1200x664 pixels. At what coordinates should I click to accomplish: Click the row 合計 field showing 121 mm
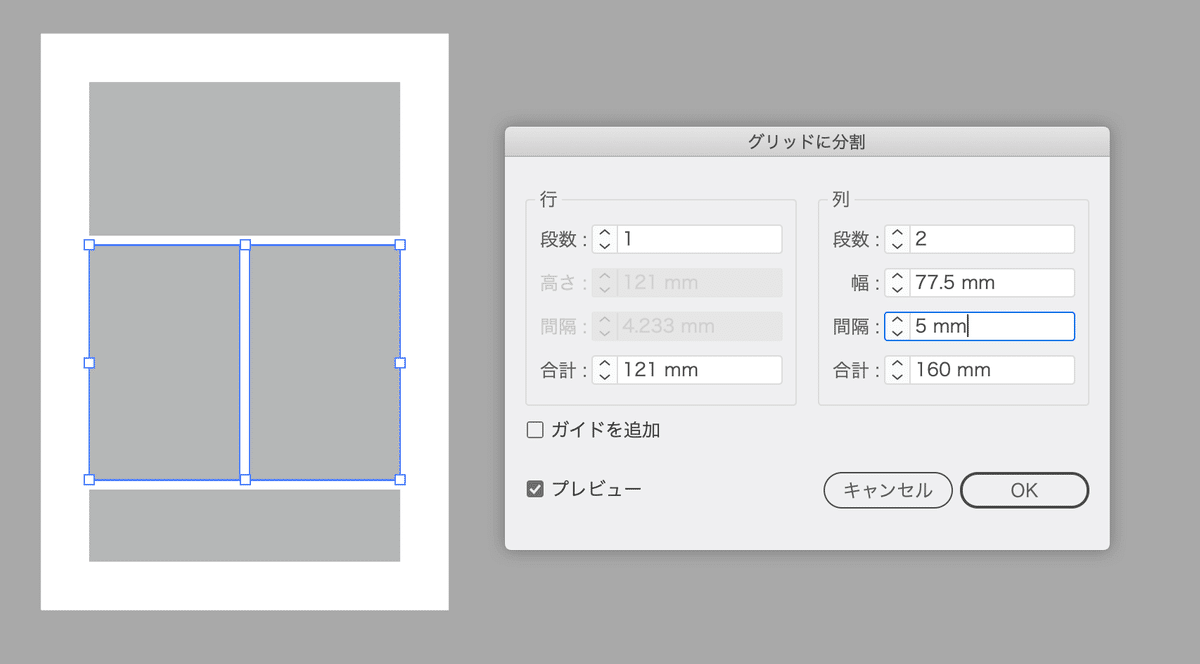[x=699, y=370]
